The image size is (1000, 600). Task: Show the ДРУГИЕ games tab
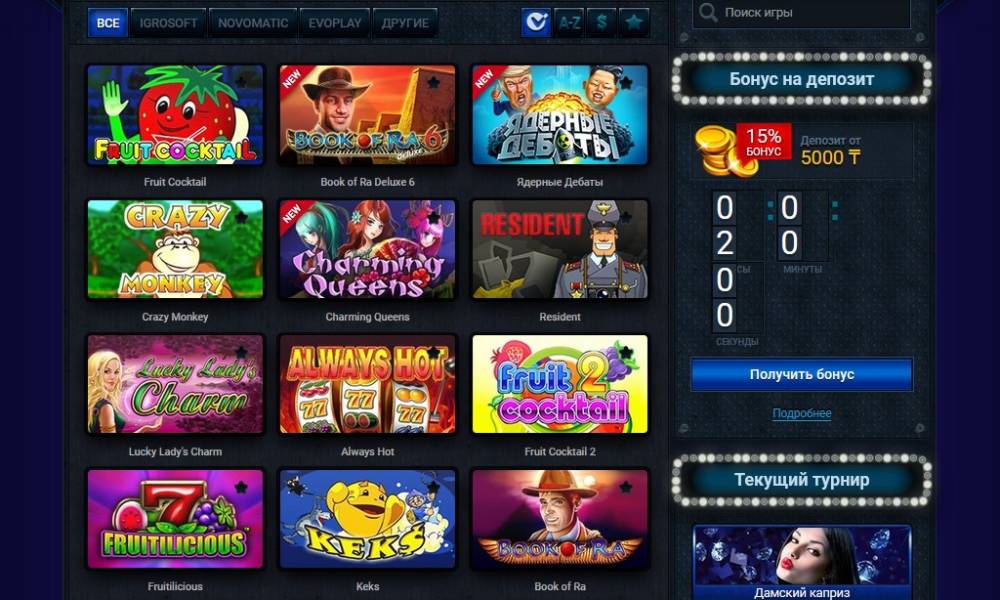[405, 23]
